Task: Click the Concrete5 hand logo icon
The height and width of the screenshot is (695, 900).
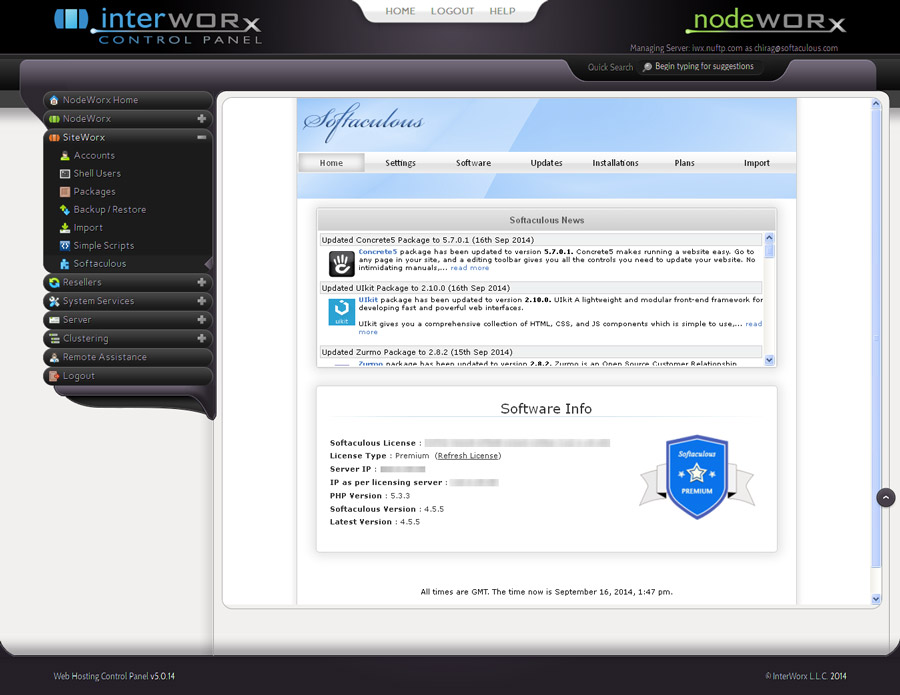Action: (342, 264)
